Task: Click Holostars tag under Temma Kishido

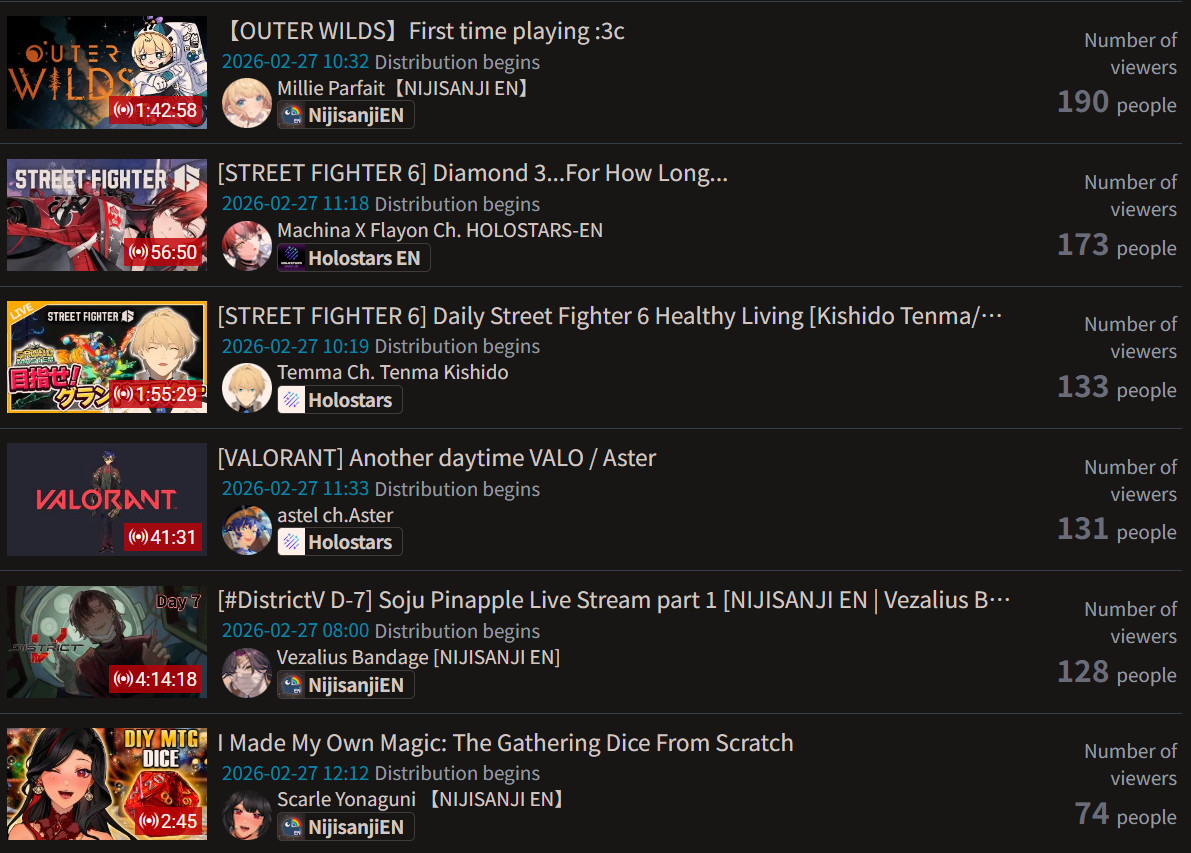Action: [340, 400]
